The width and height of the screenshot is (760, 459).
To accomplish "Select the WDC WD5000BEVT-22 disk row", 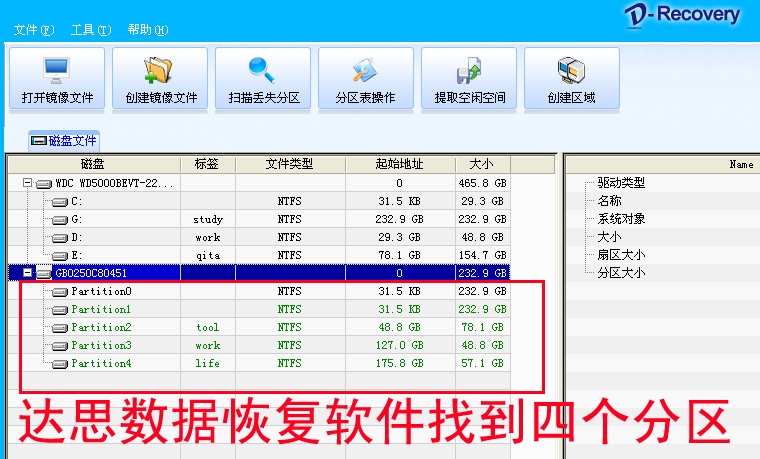I will 259,183.
